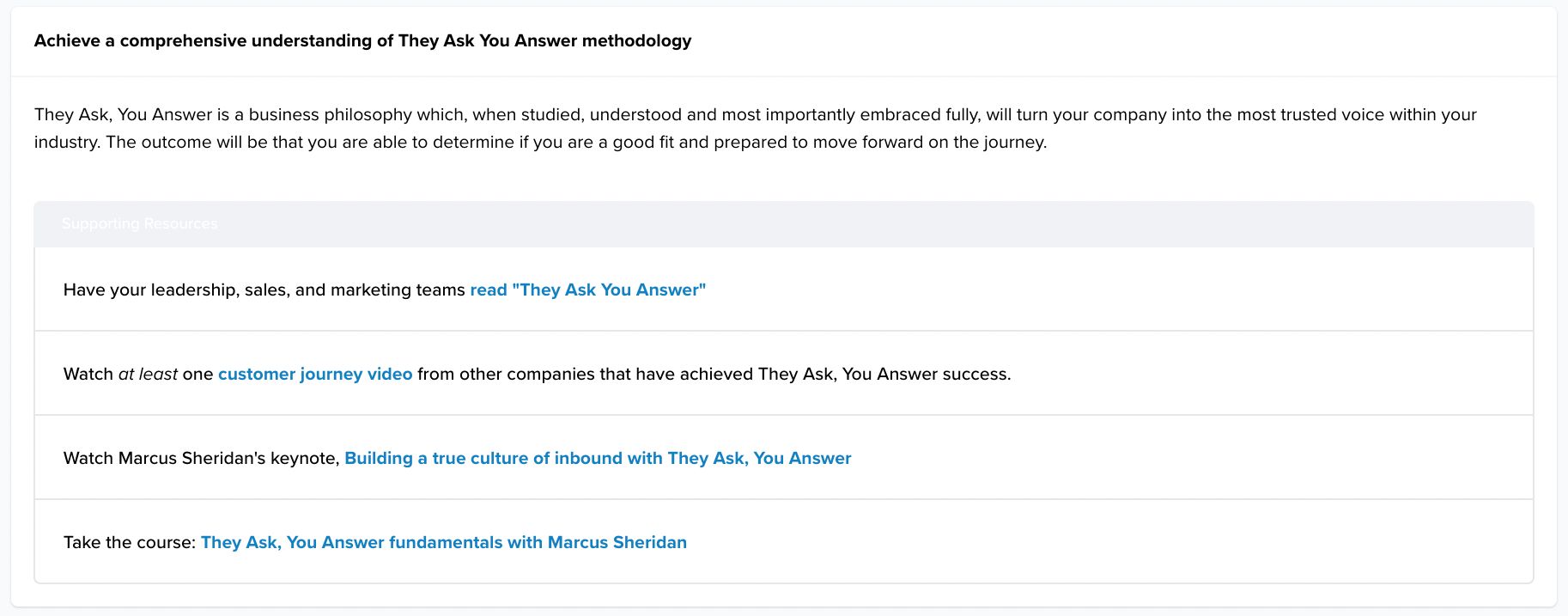Click the word "Watch" before "at least"

click(88, 375)
